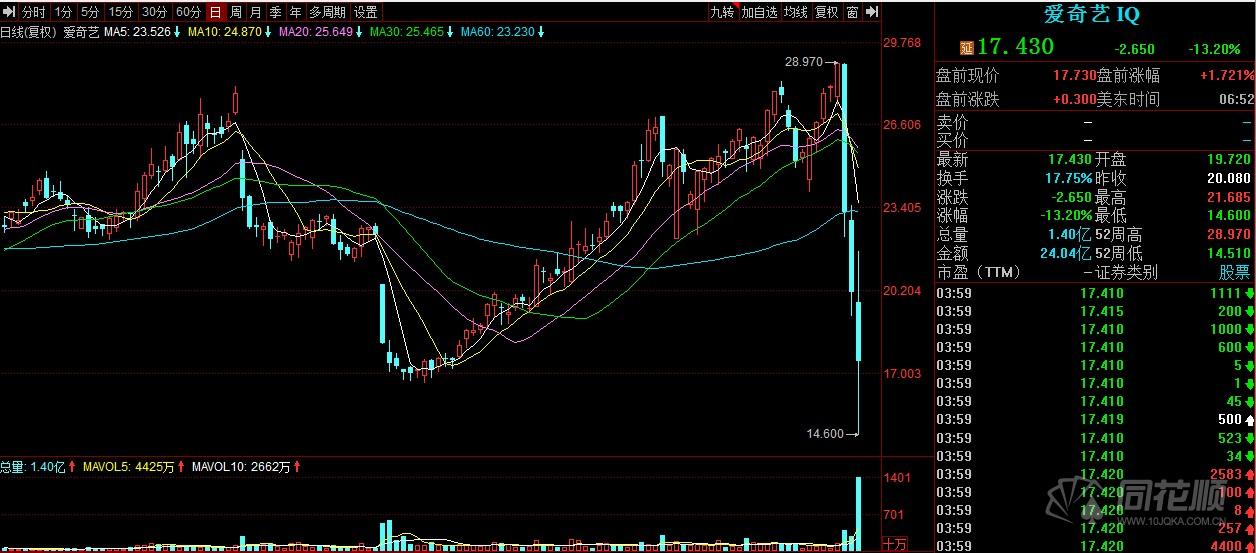
Task: Click up arrow beside 总量 1.40亿
Action: point(71,467)
